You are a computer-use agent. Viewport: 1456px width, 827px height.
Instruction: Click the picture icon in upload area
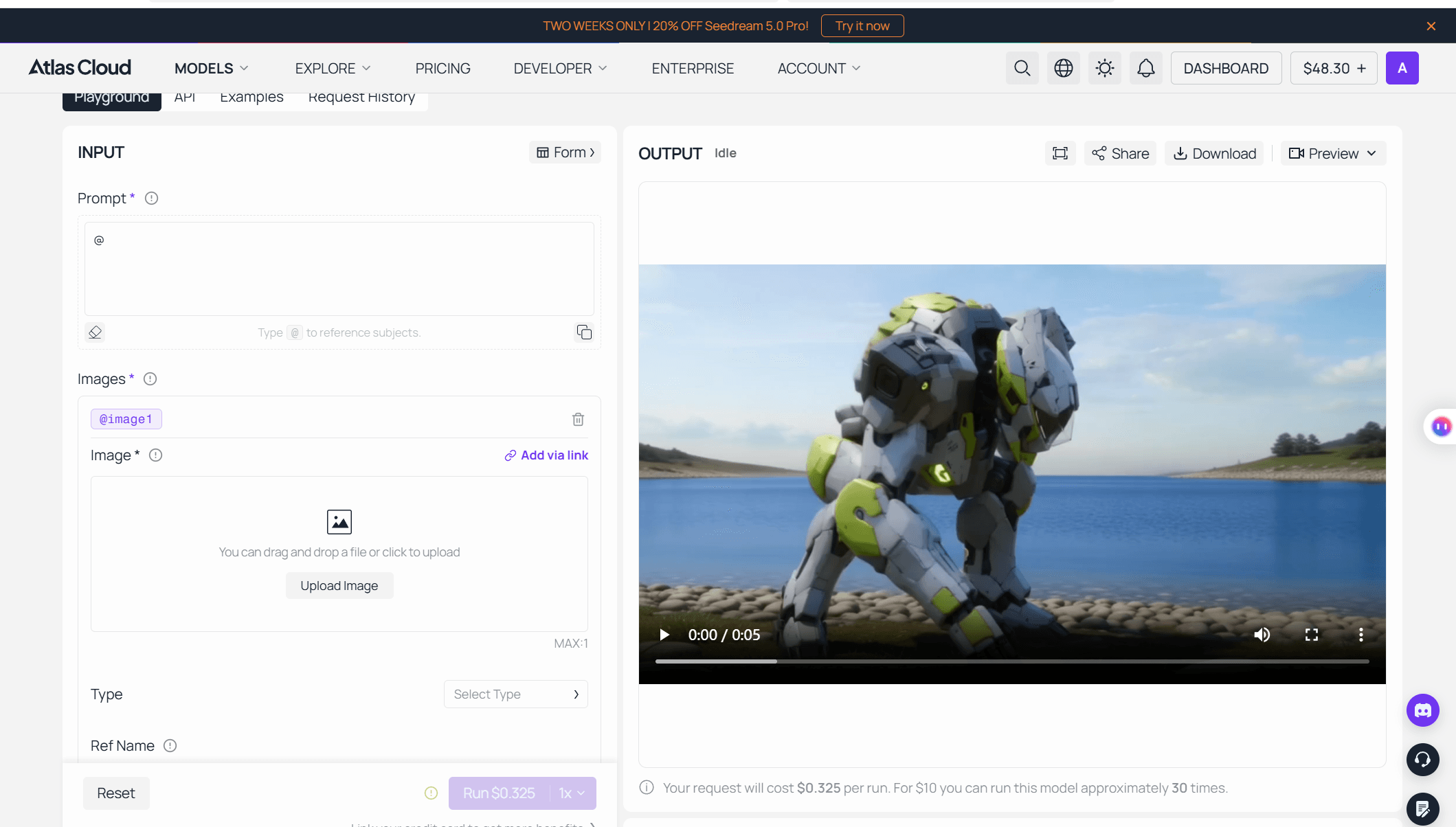pos(339,522)
